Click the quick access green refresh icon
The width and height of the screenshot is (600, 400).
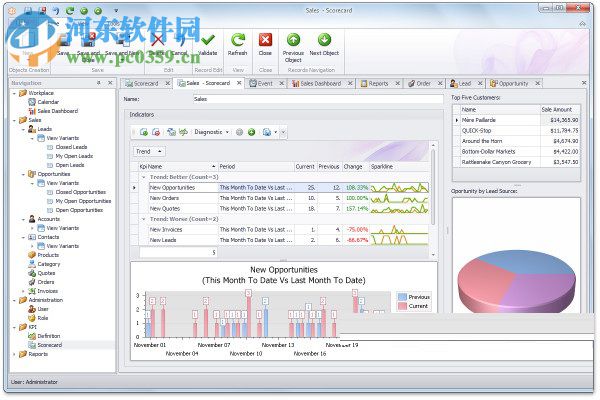(69, 11)
